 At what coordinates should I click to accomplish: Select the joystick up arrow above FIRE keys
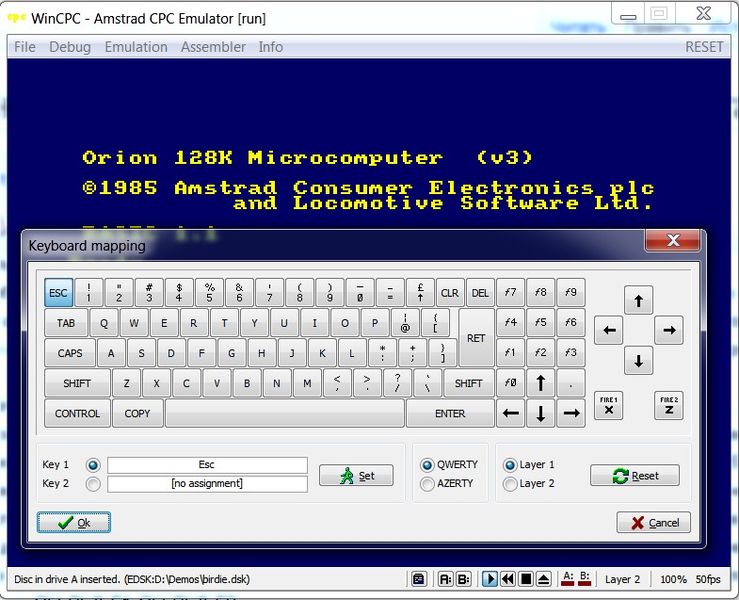pyautogui.click(x=639, y=300)
